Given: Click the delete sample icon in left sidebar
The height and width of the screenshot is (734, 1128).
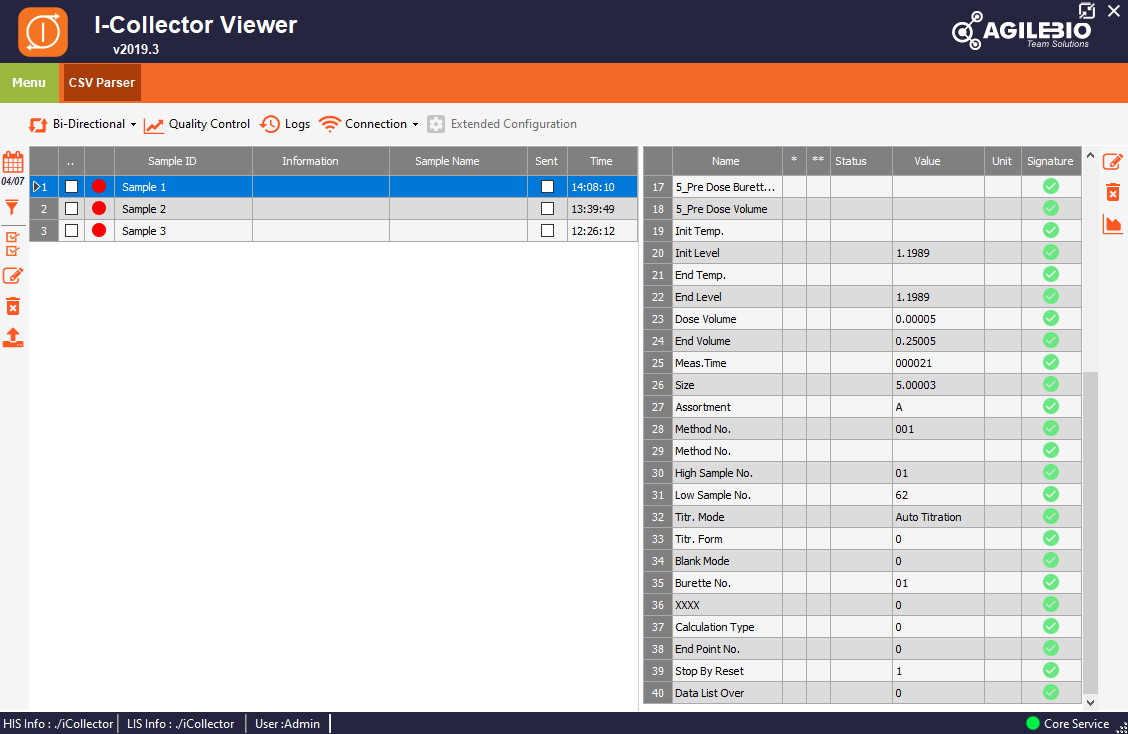Looking at the screenshot, I should [13, 307].
